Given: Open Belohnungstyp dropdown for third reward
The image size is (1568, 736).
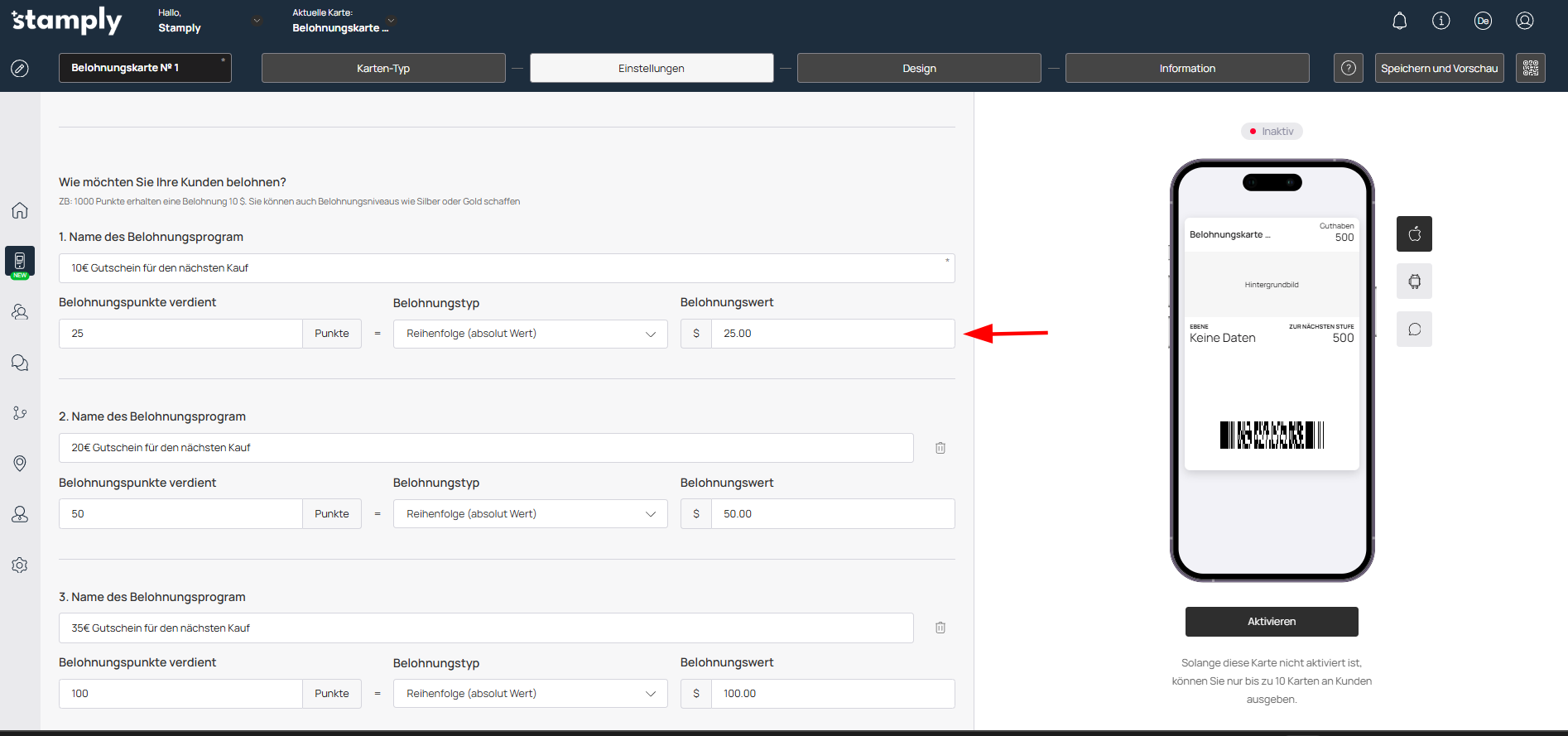Looking at the screenshot, I should (x=530, y=694).
